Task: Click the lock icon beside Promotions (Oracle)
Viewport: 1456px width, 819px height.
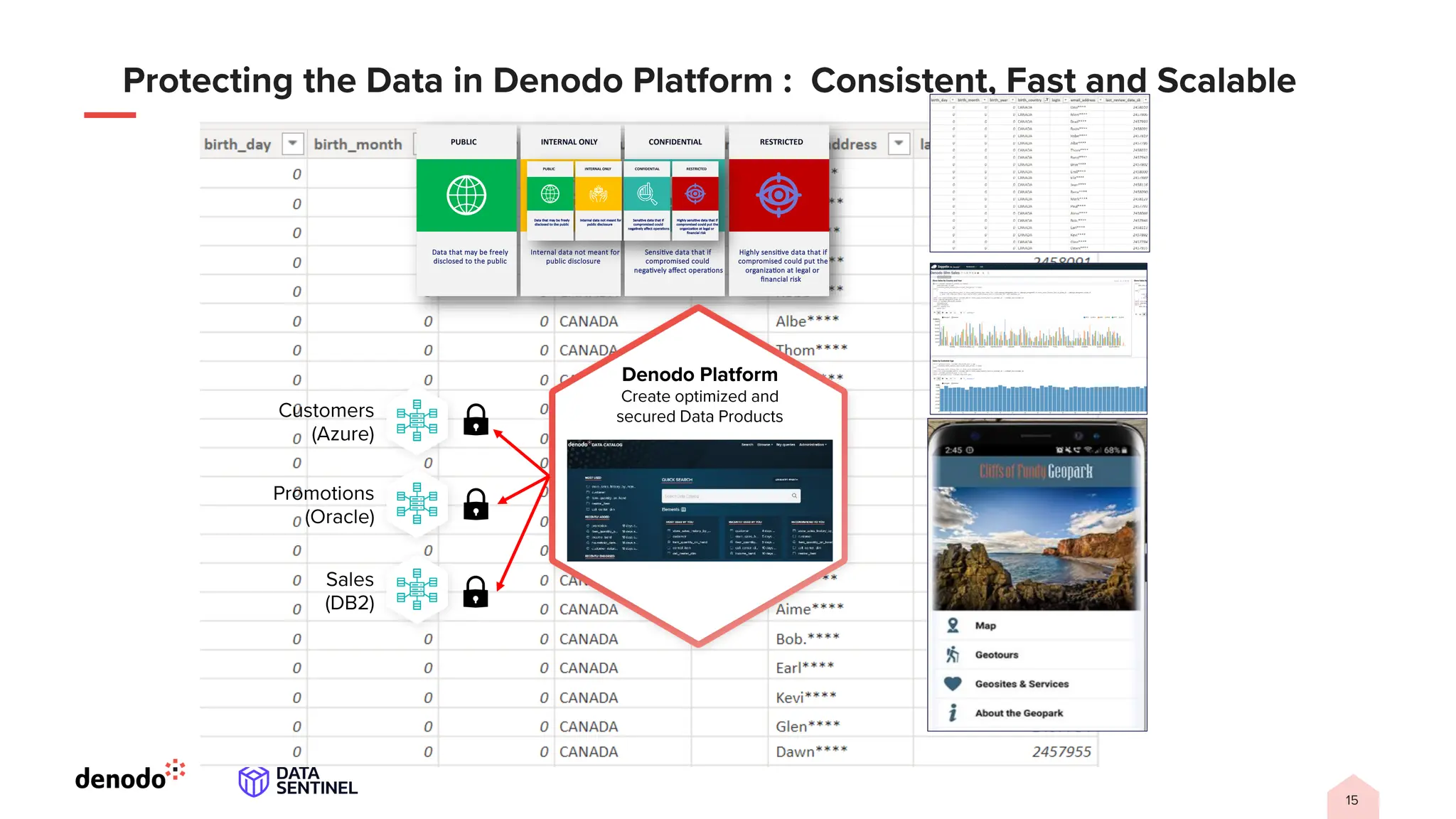Action: (476, 504)
